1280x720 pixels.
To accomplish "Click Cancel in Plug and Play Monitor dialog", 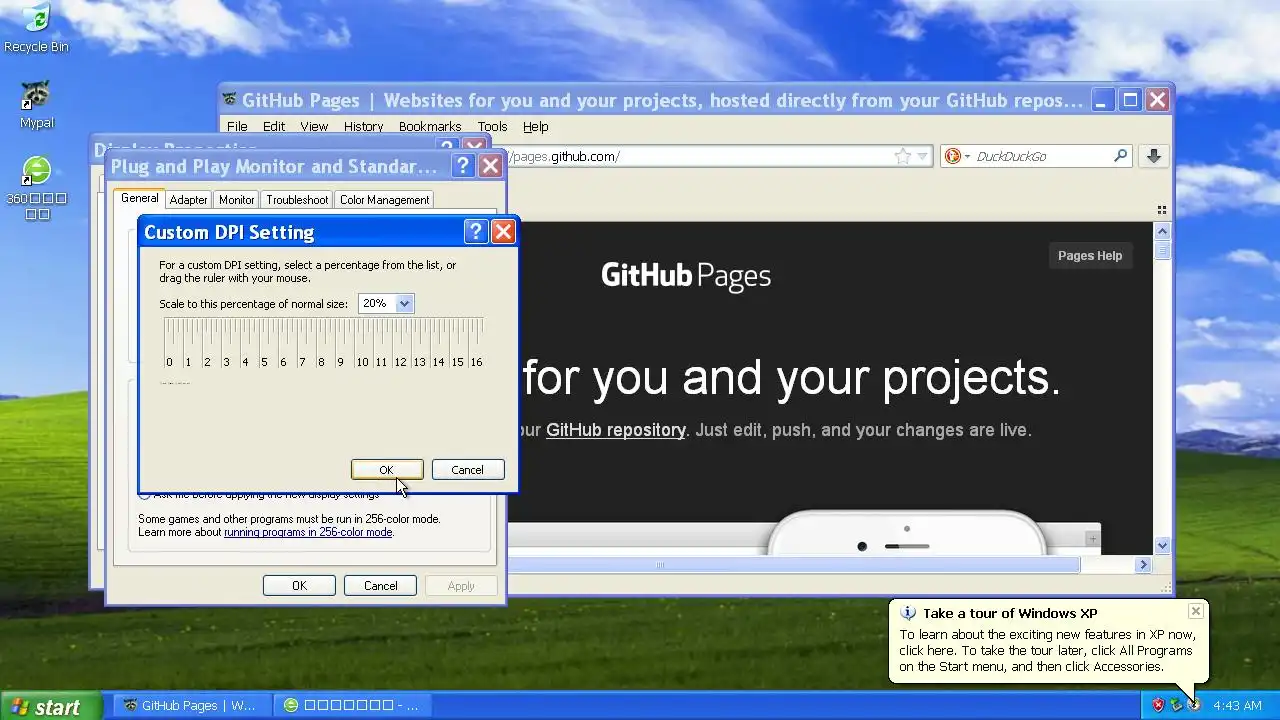I will 380,586.
